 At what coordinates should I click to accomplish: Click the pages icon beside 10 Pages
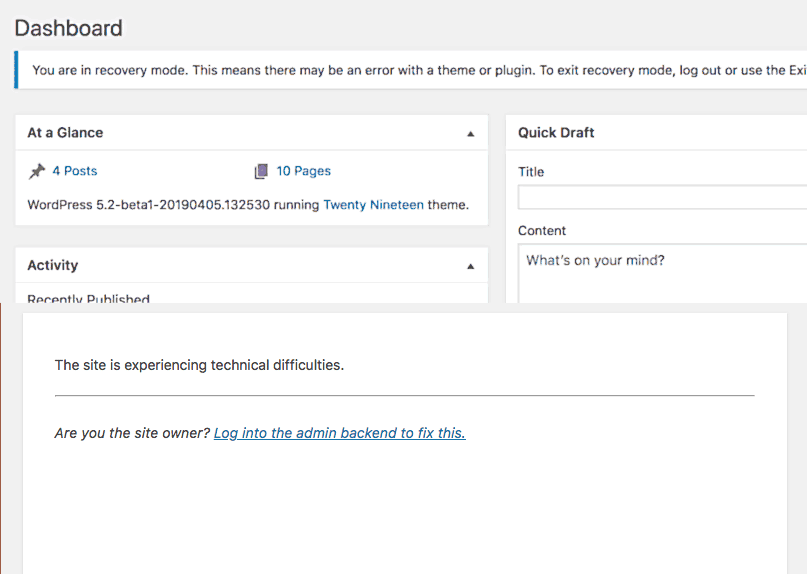(x=261, y=171)
